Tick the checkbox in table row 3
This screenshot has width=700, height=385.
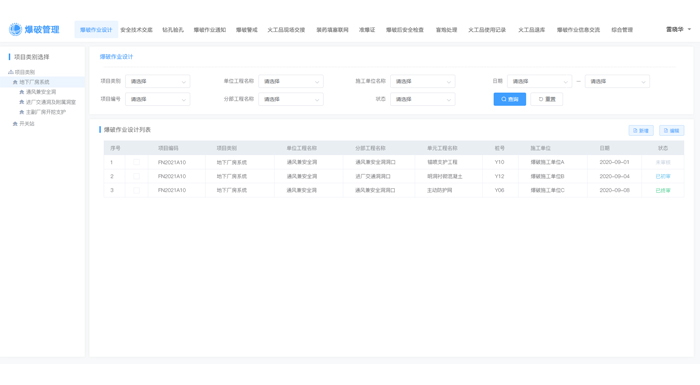coord(137,190)
